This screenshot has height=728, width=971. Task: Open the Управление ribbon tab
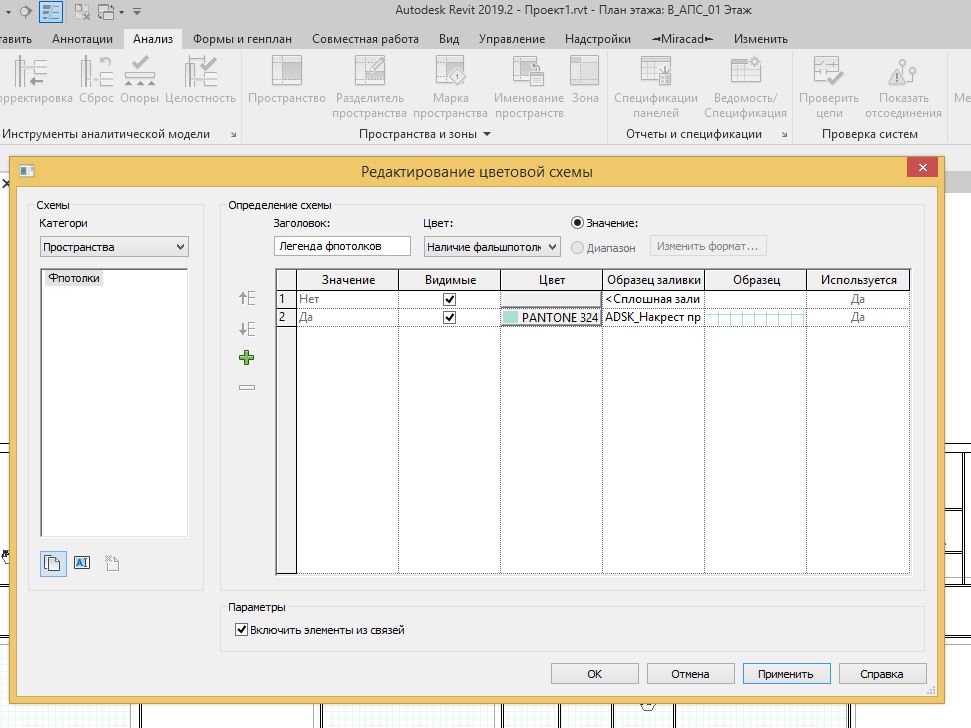[x=512, y=38]
